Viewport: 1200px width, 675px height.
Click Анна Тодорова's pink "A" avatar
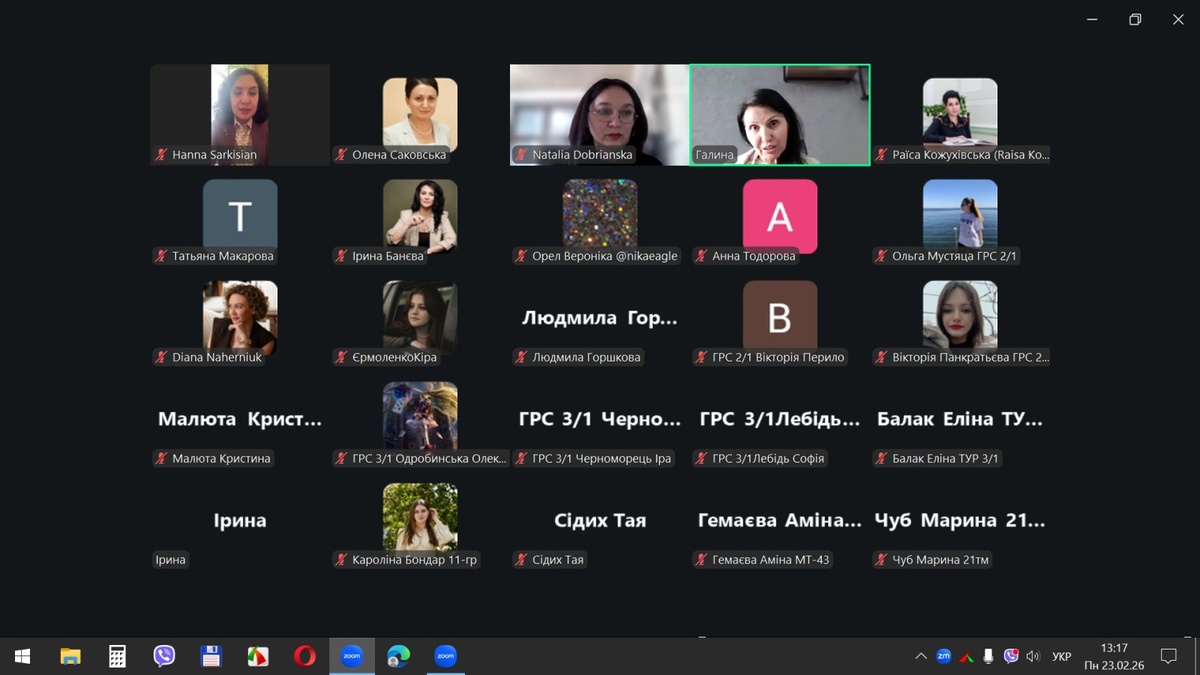tap(779, 216)
